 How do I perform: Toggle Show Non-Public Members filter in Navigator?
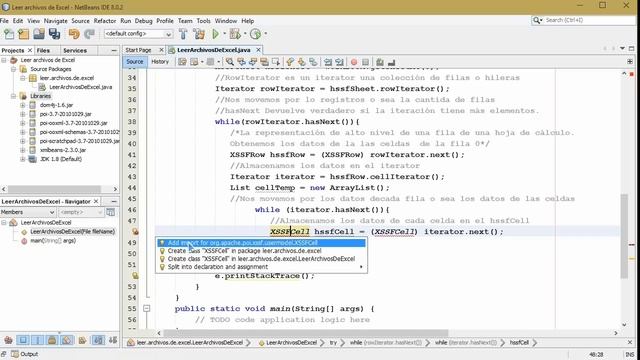pos(52,340)
